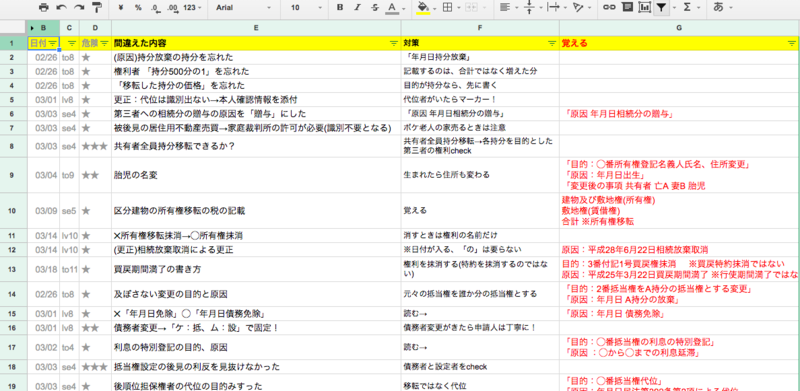The image size is (800, 391).
Task: Select cell 買戻期間満了の書き方
Action: point(256,269)
